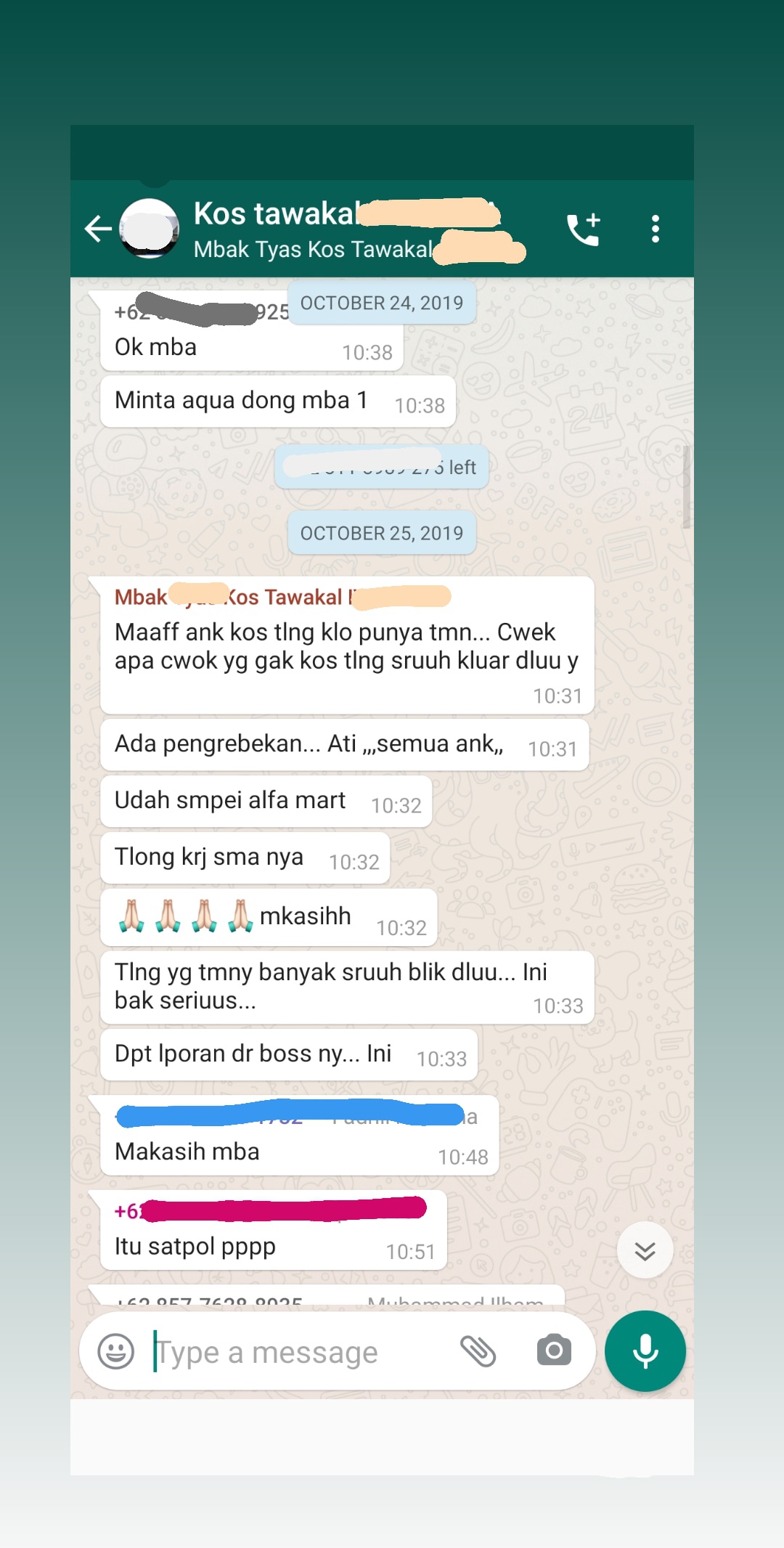Click the chat scrollbar on right edge
Image resolution: width=784 pixels, height=1548 pixels.
click(687, 486)
